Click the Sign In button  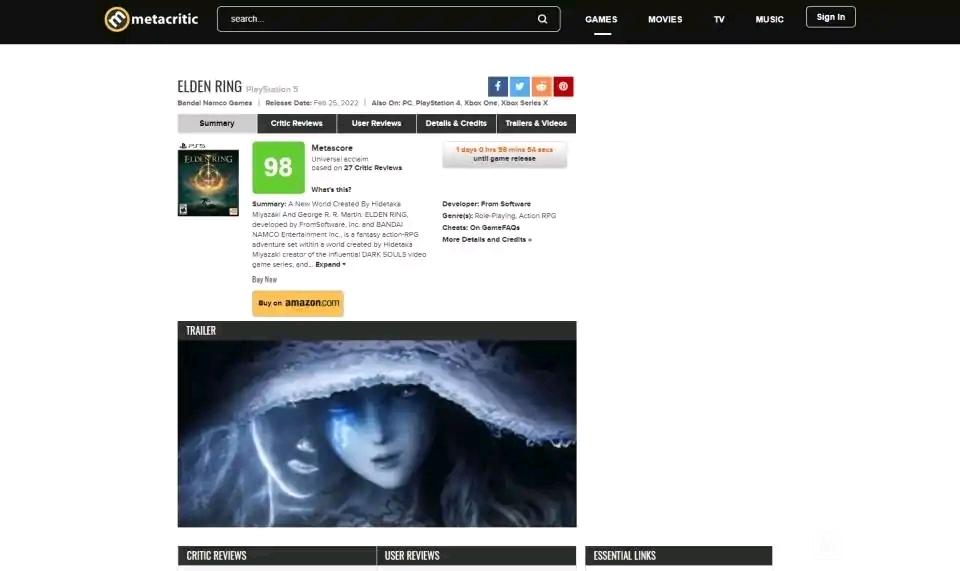click(830, 17)
